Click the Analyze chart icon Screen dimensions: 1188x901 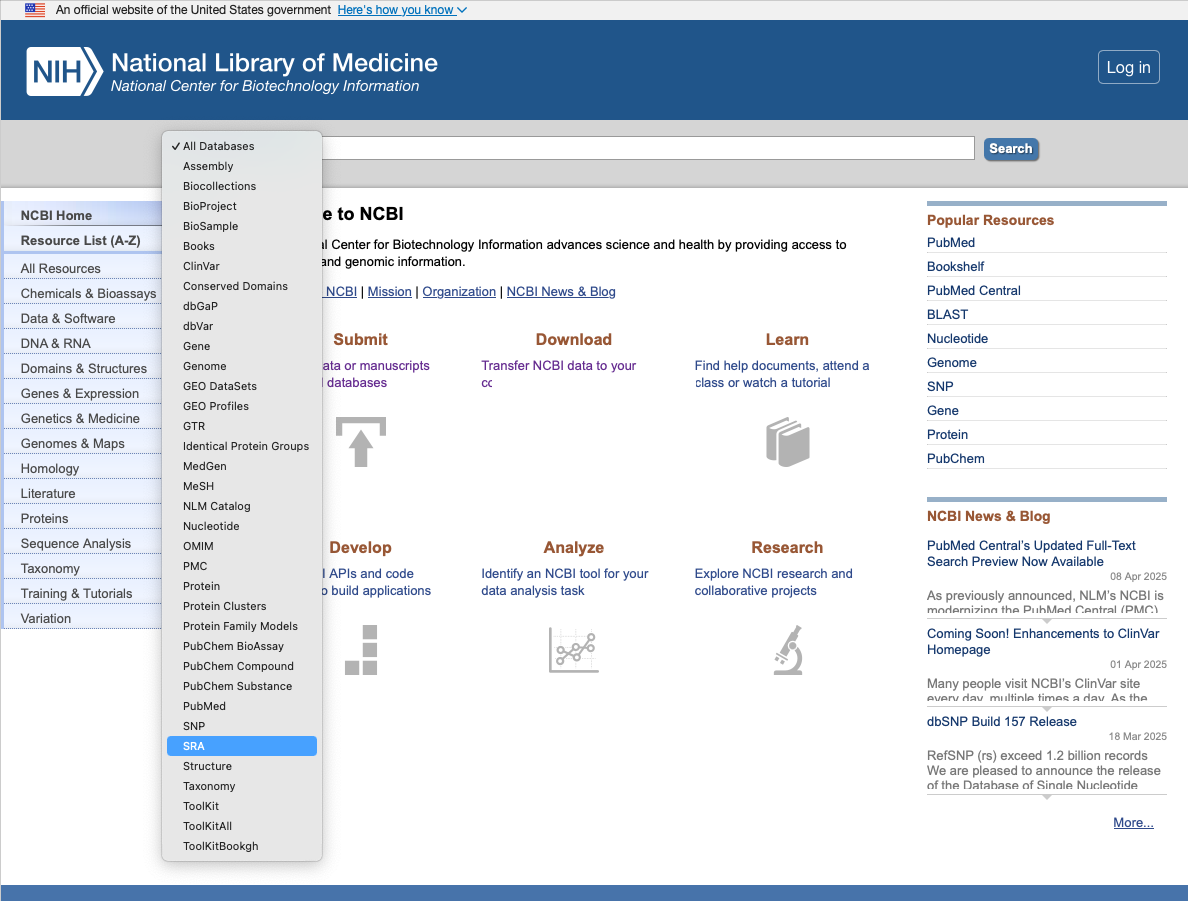pos(573,649)
